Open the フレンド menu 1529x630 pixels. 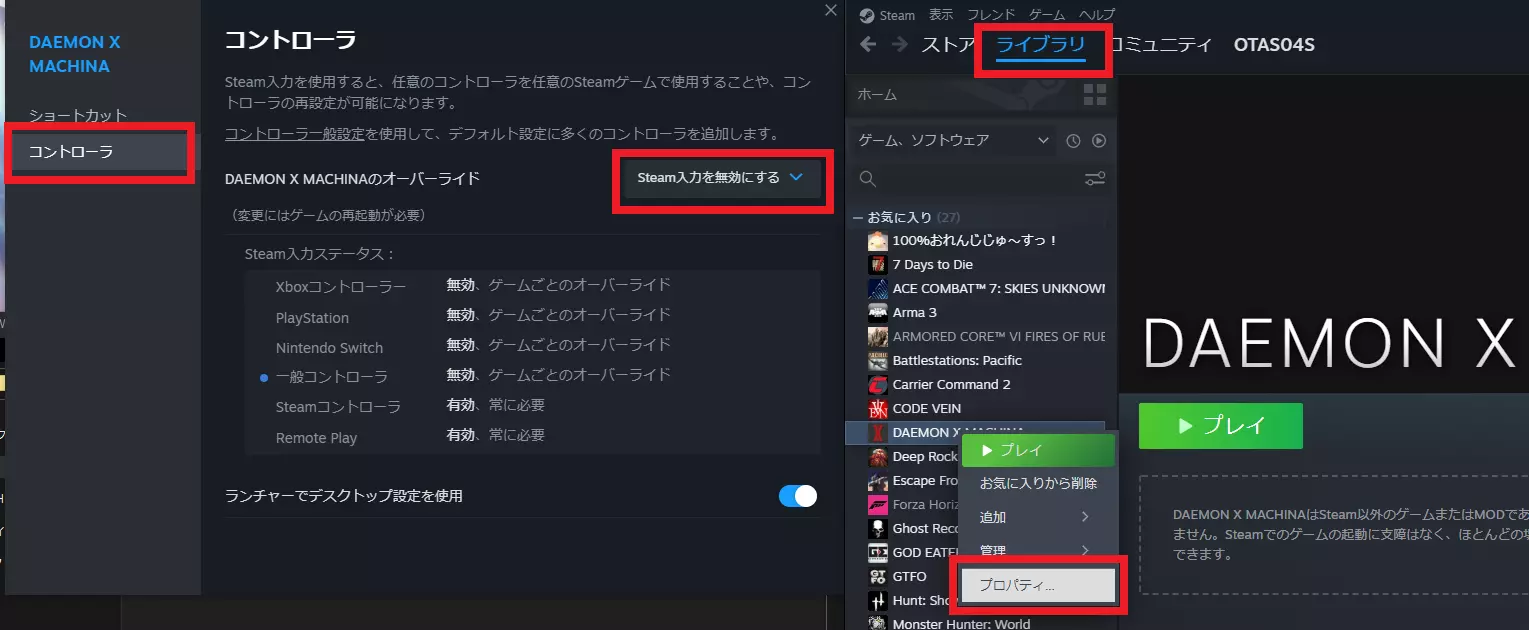[x=991, y=15]
